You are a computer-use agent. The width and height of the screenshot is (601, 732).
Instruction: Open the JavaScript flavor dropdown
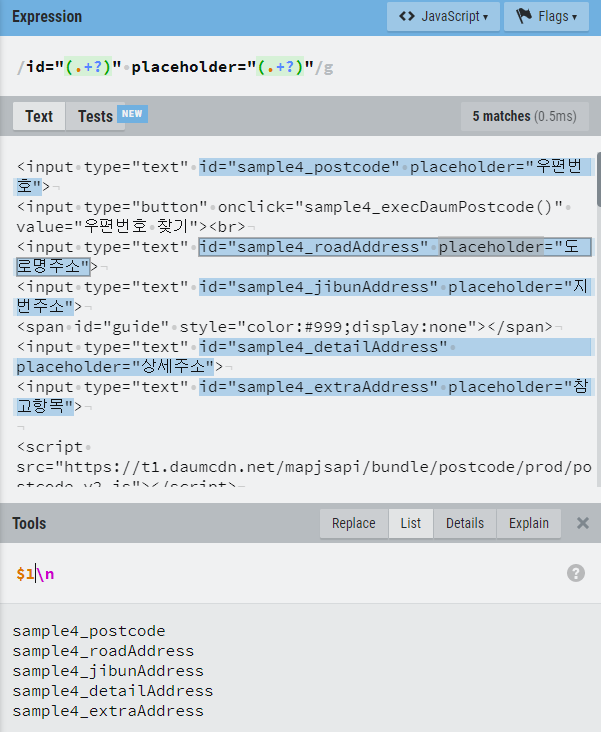point(443,16)
